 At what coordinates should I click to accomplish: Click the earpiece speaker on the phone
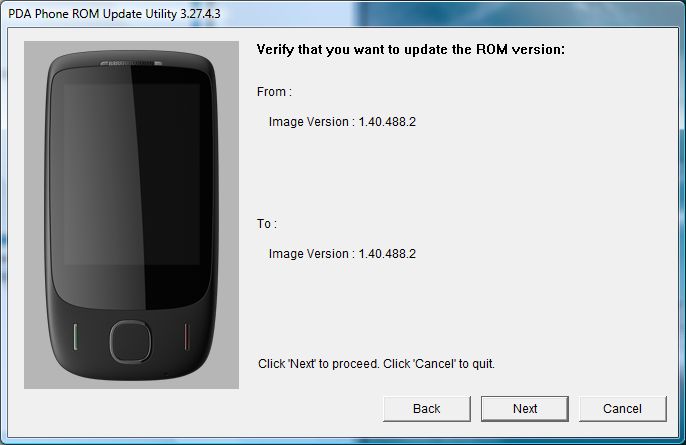131,64
